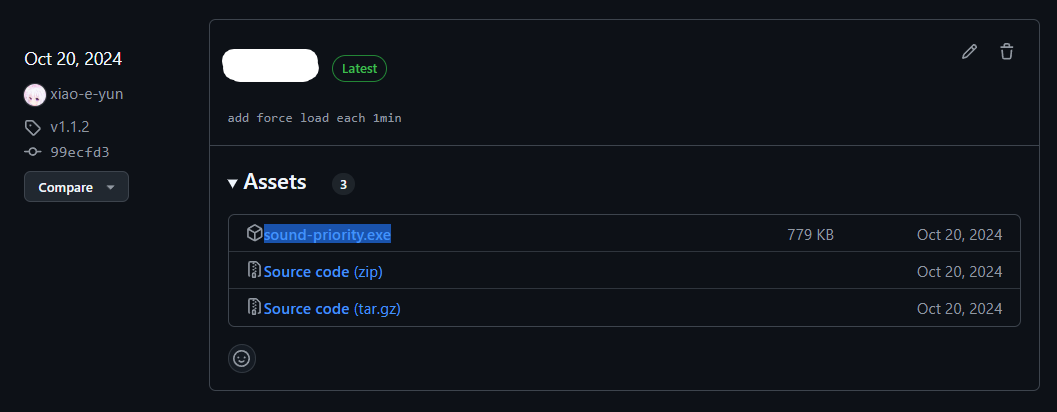
Task: Delete the release with the trash icon
Action: (1007, 52)
